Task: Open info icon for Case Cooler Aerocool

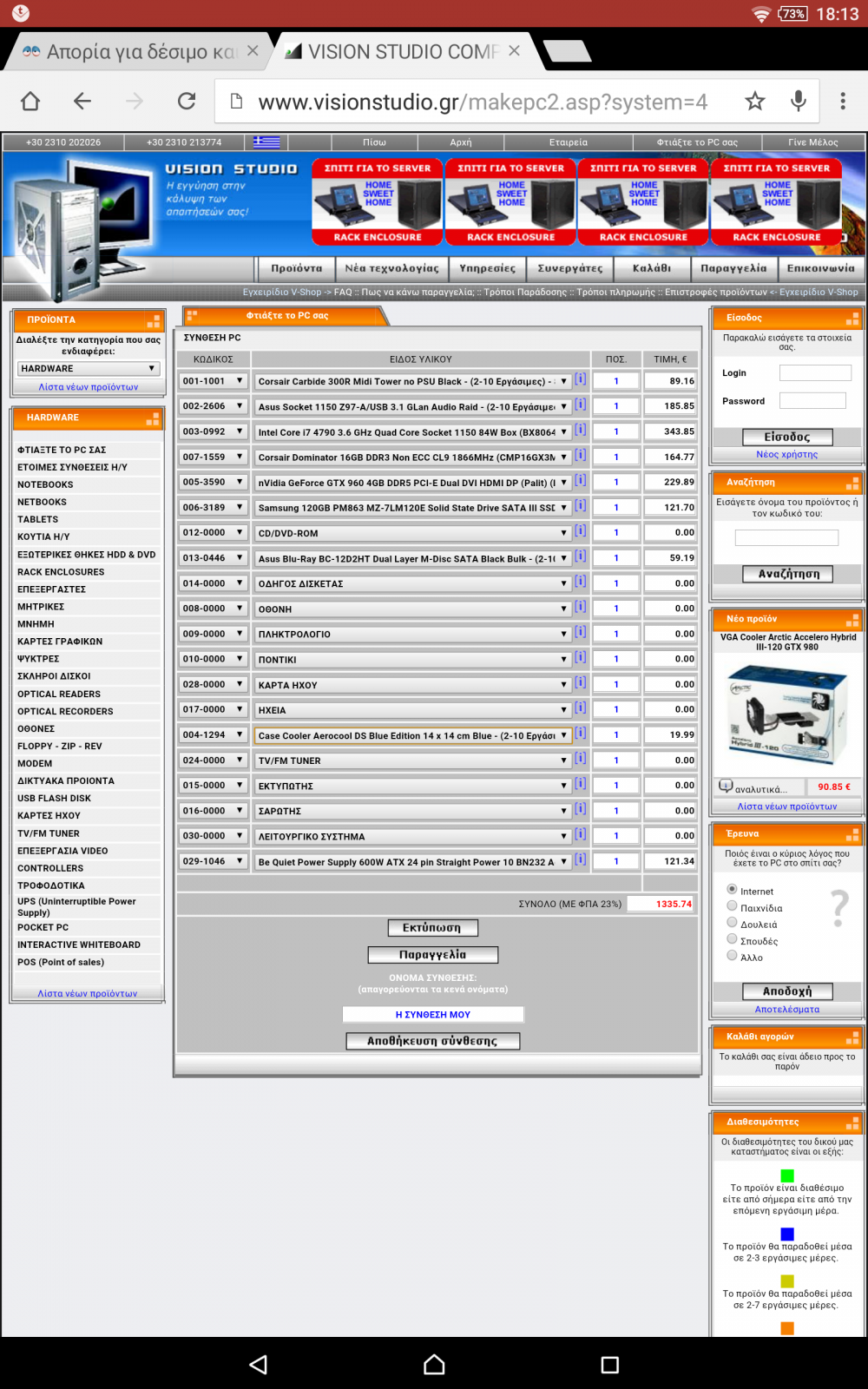Action: 580,734
